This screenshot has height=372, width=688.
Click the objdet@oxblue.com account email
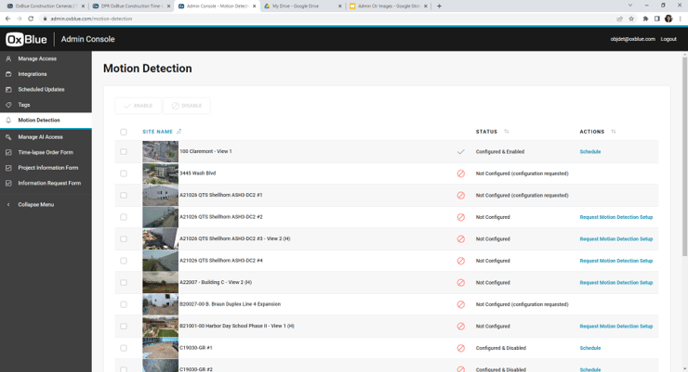coord(632,39)
